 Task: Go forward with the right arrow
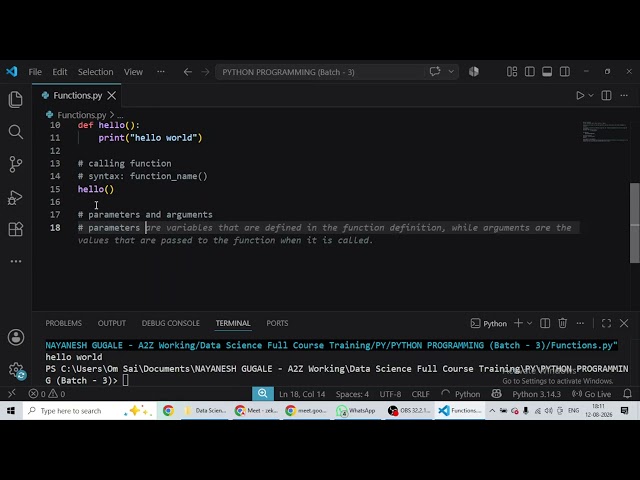(205, 72)
